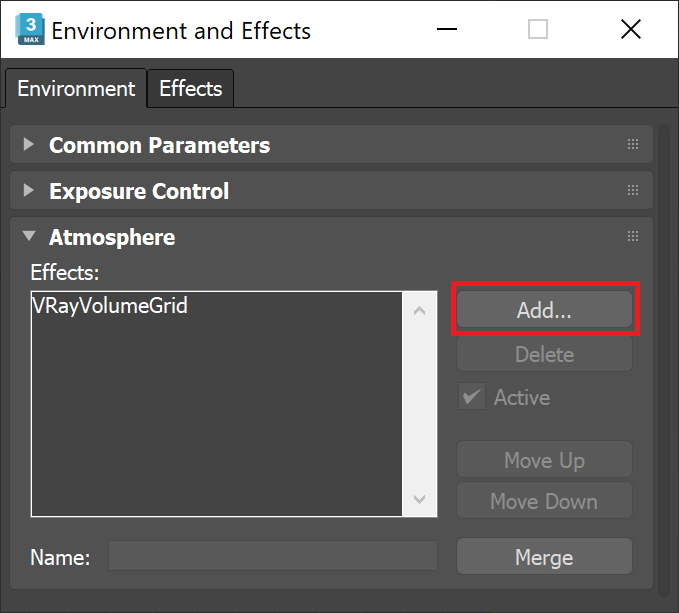679x613 pixels.
Task: Switch to the Effects tab
Action: pyautogui.click(x=191, y=89)
